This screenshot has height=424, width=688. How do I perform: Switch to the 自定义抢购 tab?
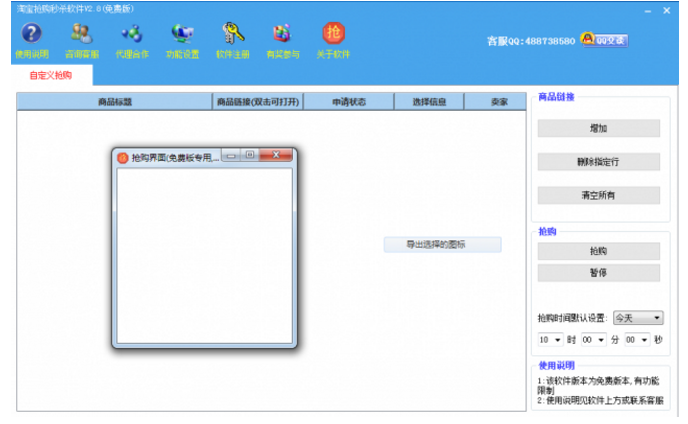[x=51, y=75]
